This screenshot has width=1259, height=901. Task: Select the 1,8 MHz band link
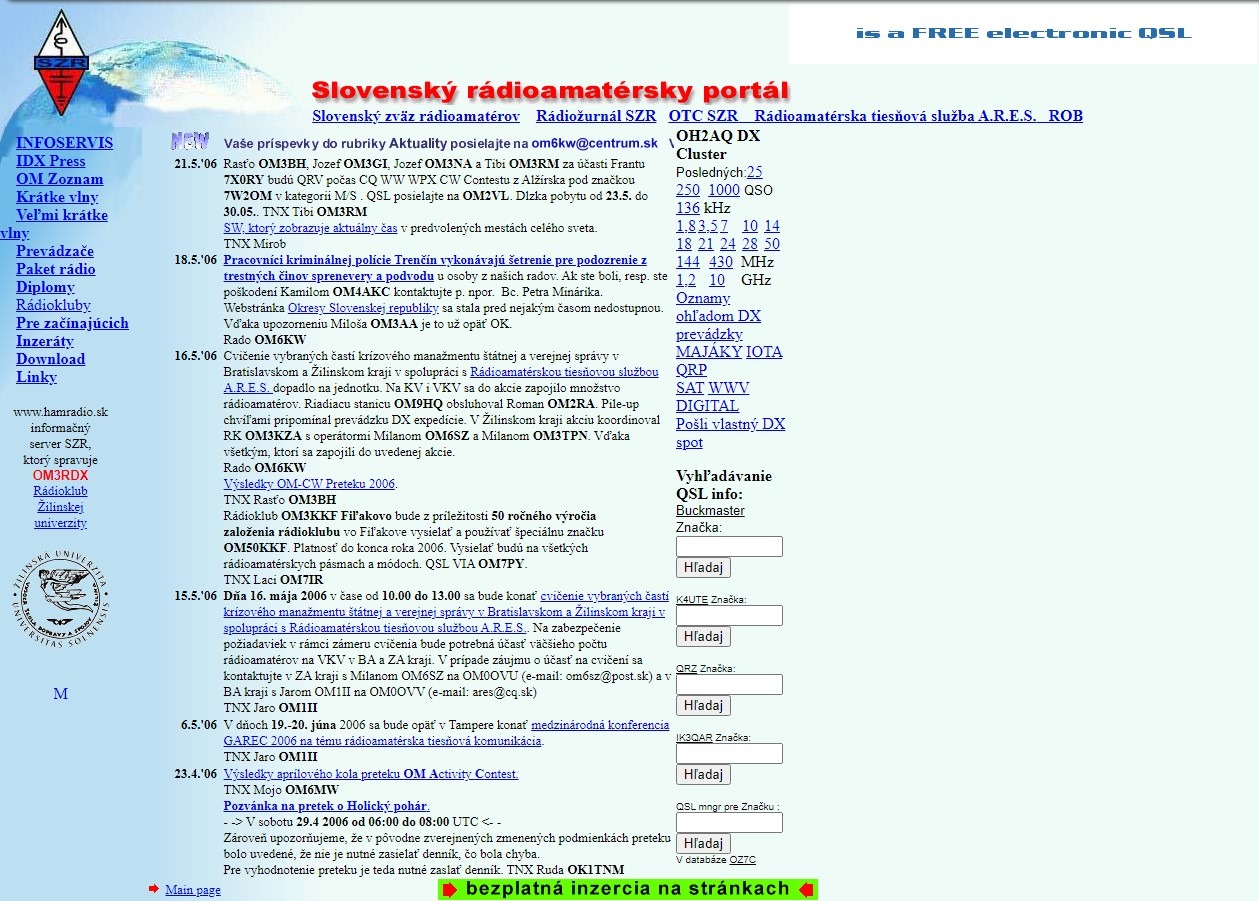(x=686, y=226)
